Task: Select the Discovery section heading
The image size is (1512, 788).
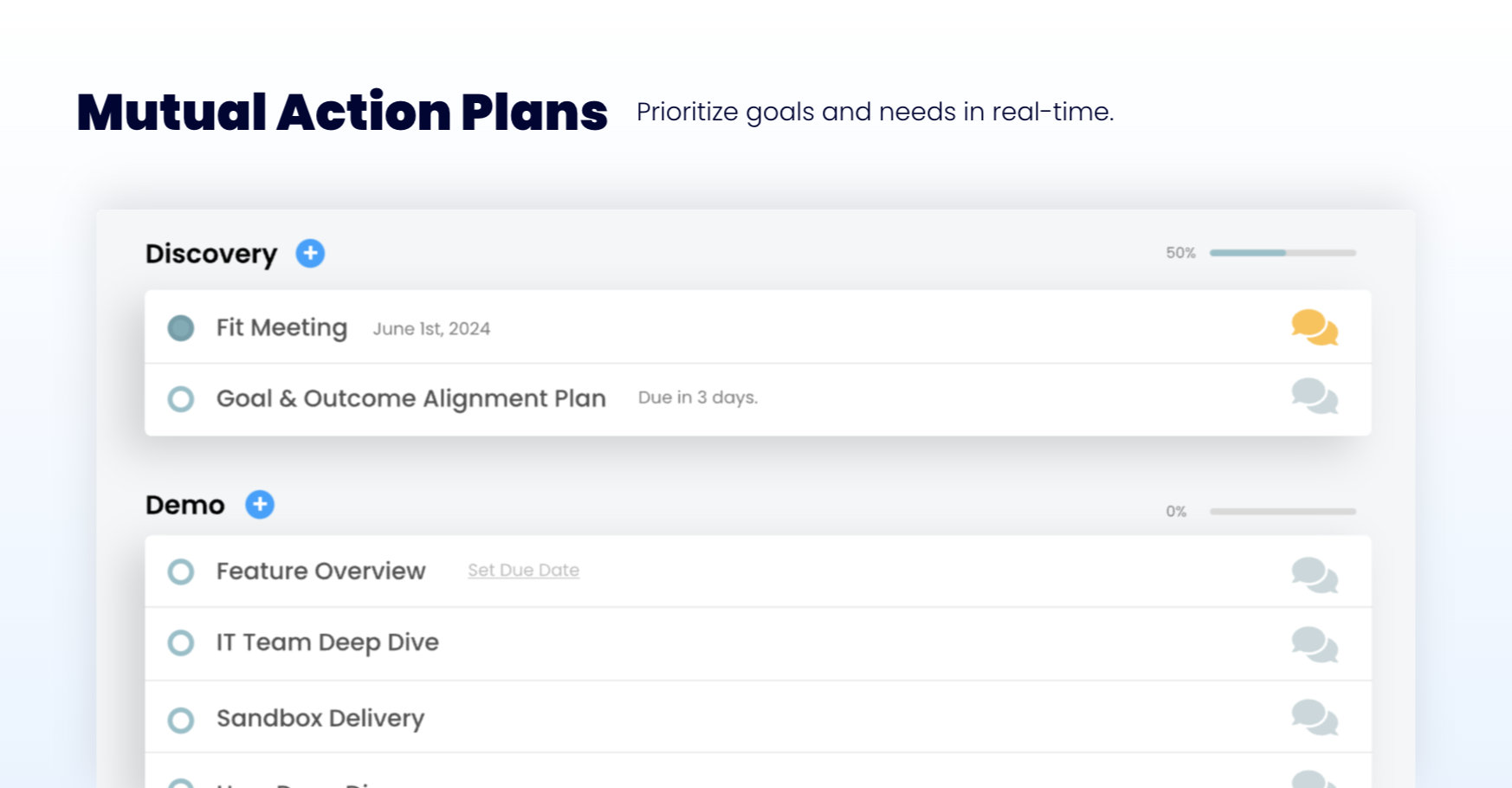Action: pyautogui.click(x=211, y=254)
